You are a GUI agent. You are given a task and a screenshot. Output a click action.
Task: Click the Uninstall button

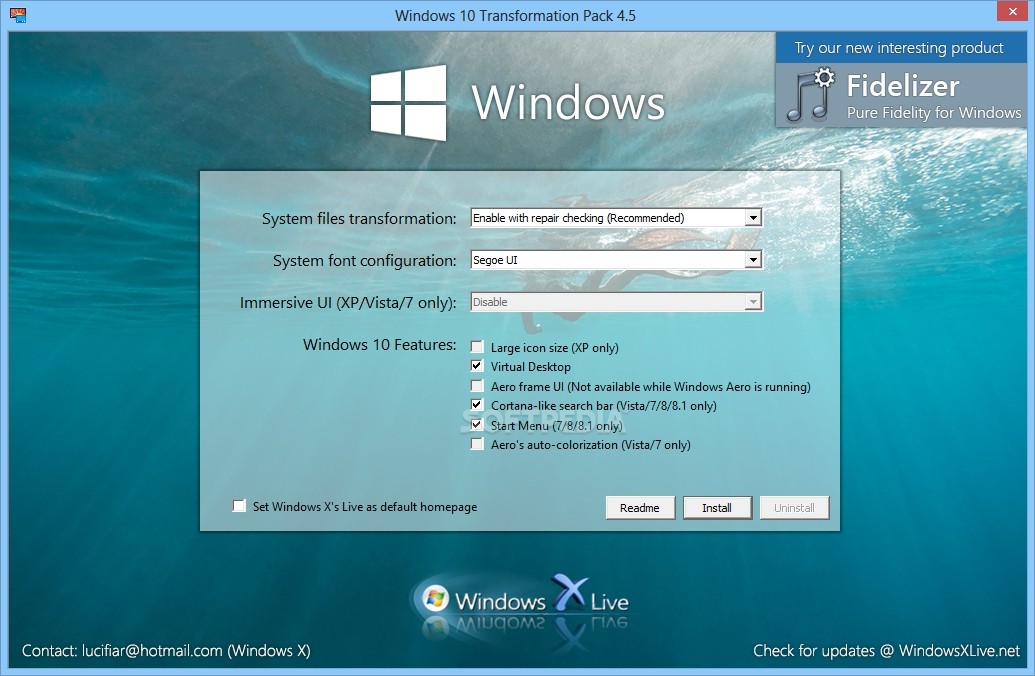(x=794, y=507)
